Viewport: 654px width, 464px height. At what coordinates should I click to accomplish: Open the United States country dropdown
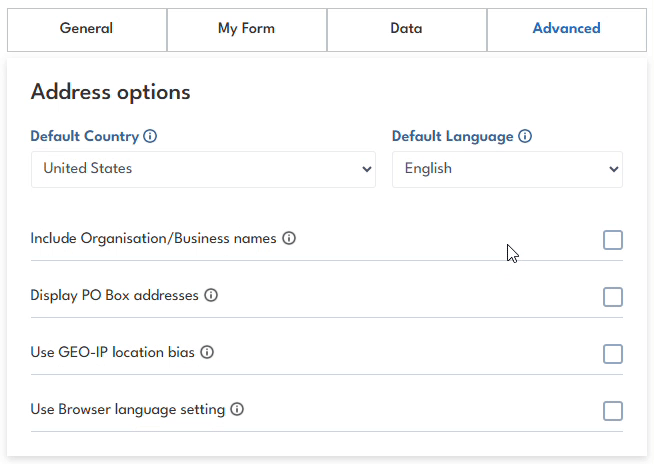pos(203,169)
